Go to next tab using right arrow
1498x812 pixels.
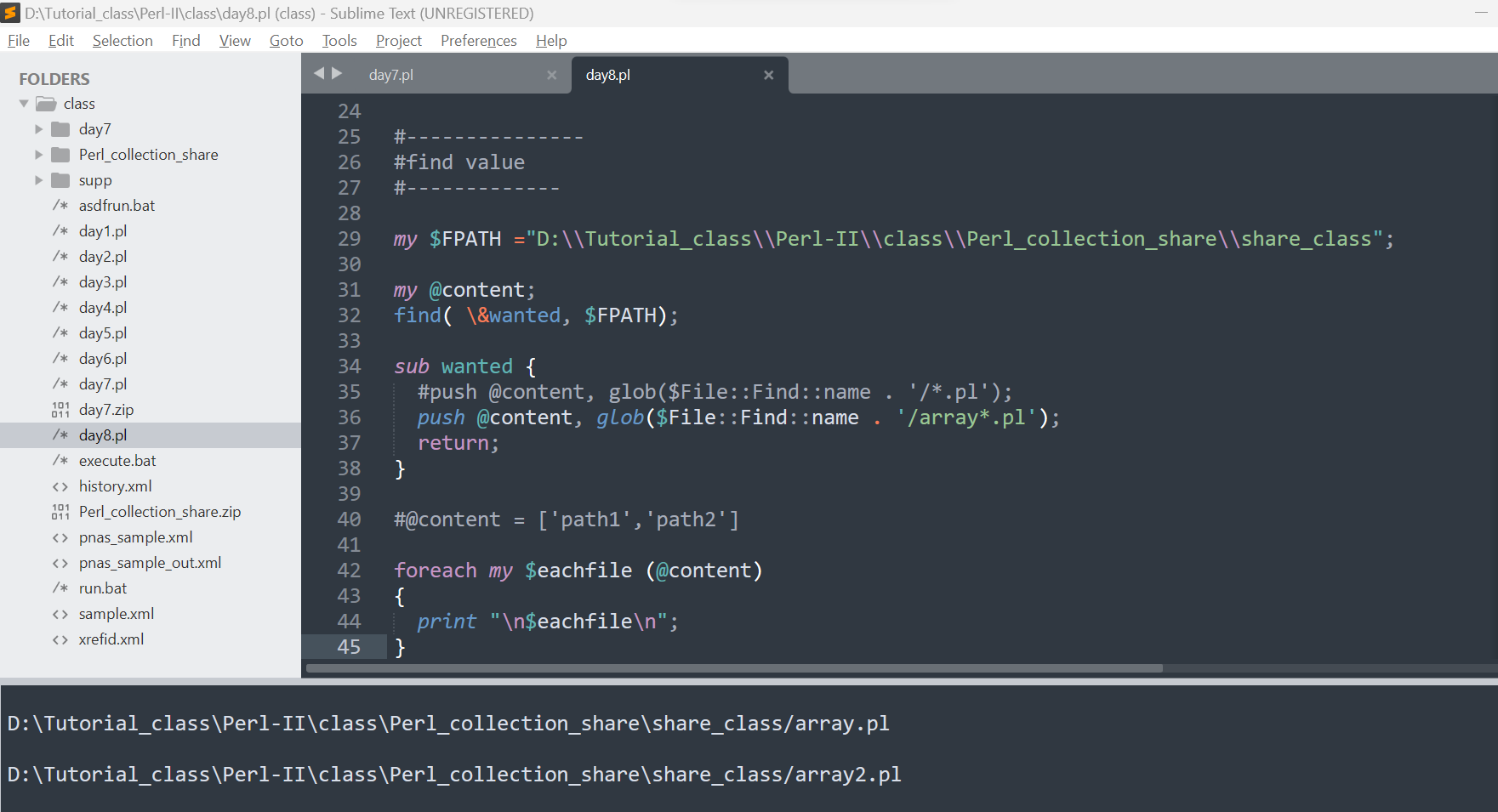[337, 74]
